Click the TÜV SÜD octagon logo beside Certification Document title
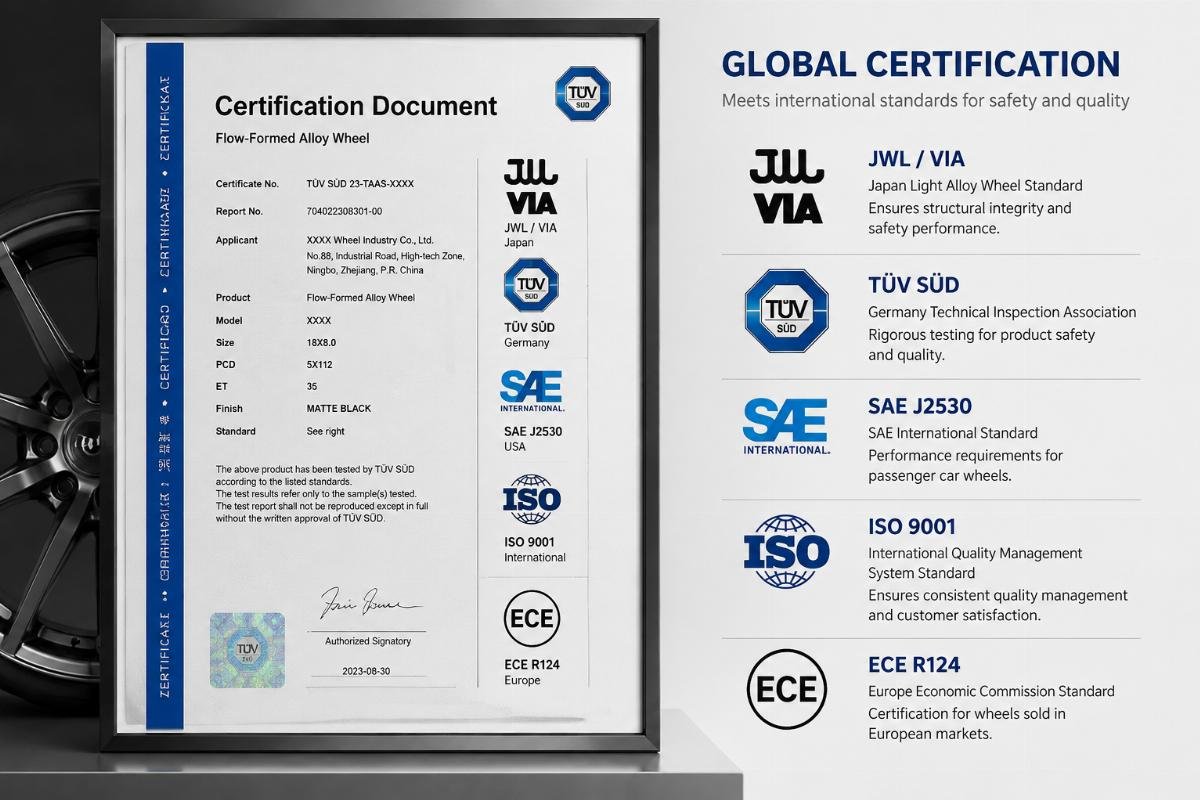The width and height of the screenshot is (1200, 800). pos(582,94)
